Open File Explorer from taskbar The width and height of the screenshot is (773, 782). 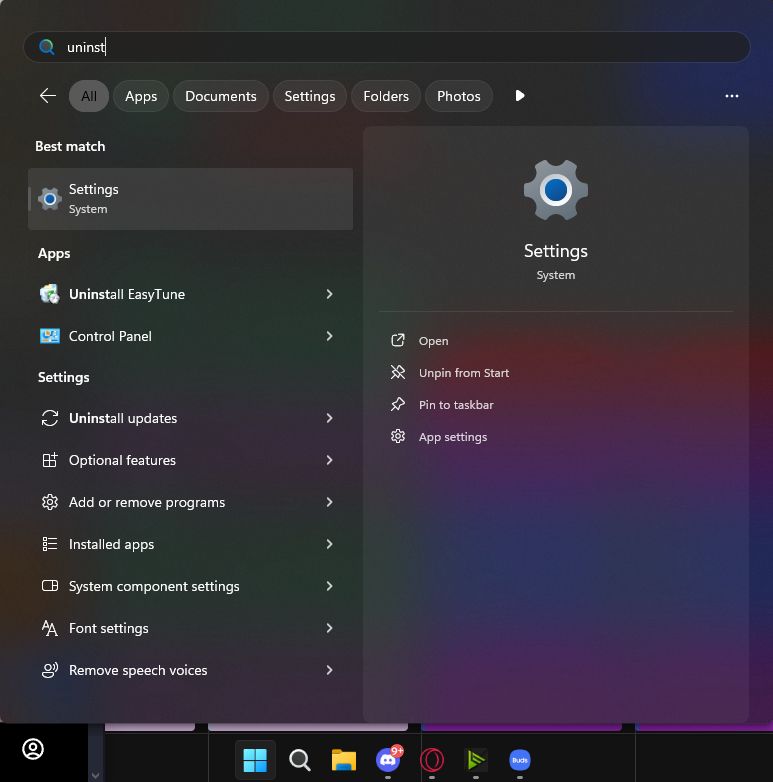[x=344, y=760]
